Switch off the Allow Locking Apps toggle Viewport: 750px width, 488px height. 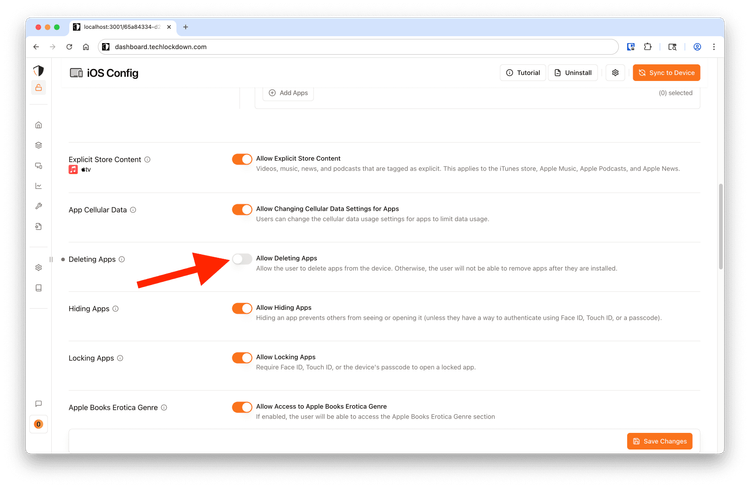click(x=241, y=357)
